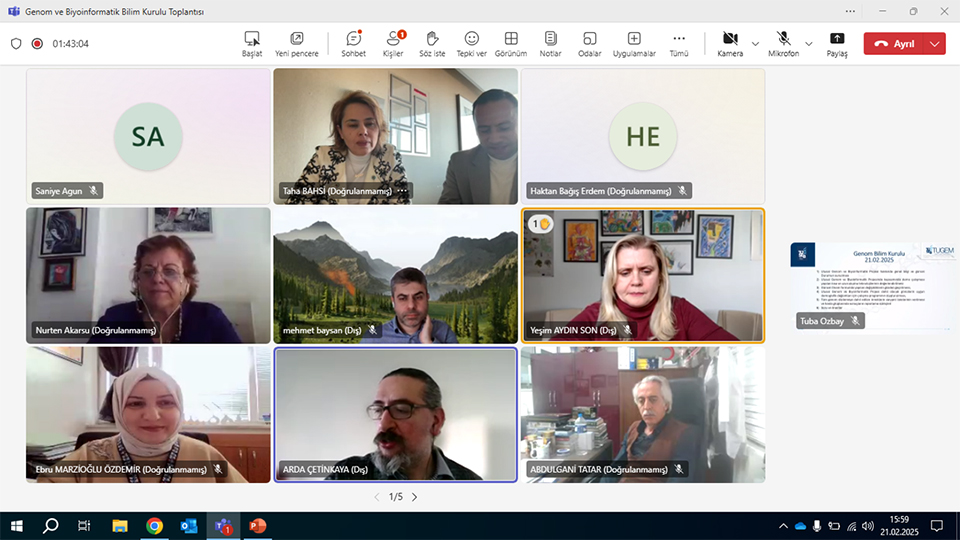960x540 pixels.
Task: Go to next participant page arrow
Action: 414,497
